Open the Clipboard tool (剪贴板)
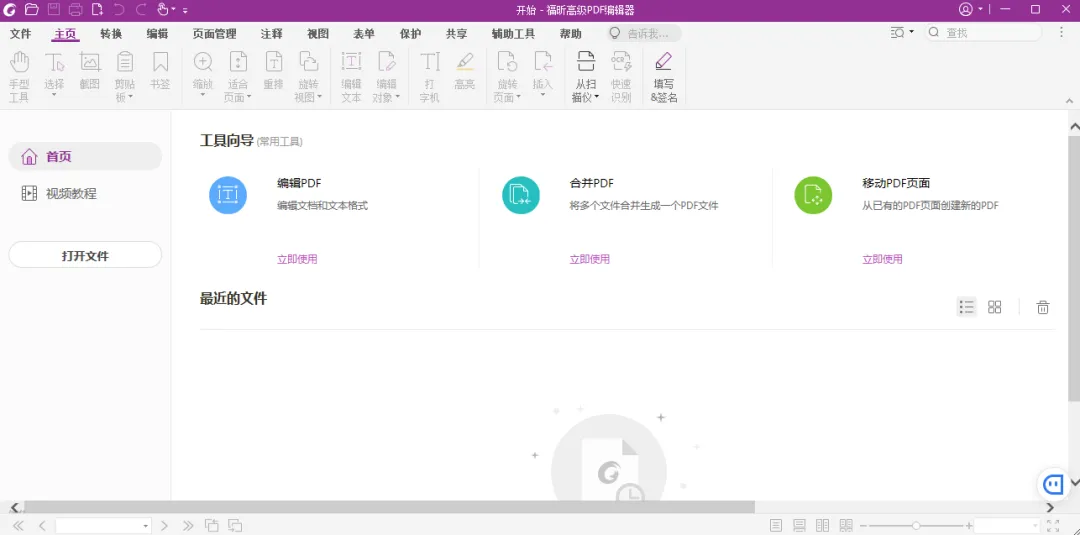 125,76
